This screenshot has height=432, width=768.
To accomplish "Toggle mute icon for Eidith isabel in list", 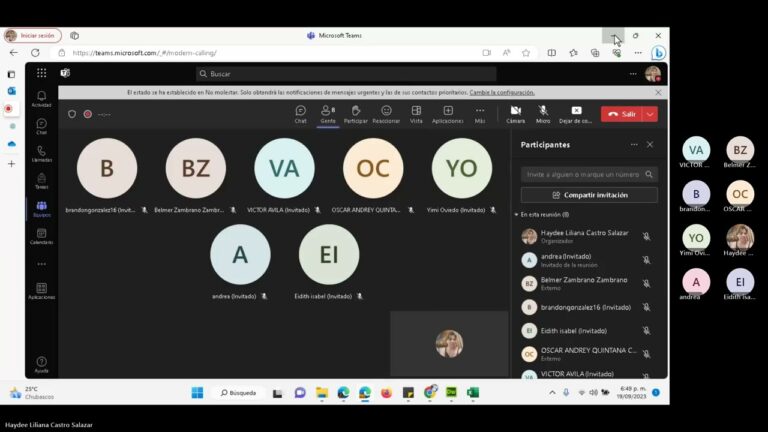I will point(646,331).
